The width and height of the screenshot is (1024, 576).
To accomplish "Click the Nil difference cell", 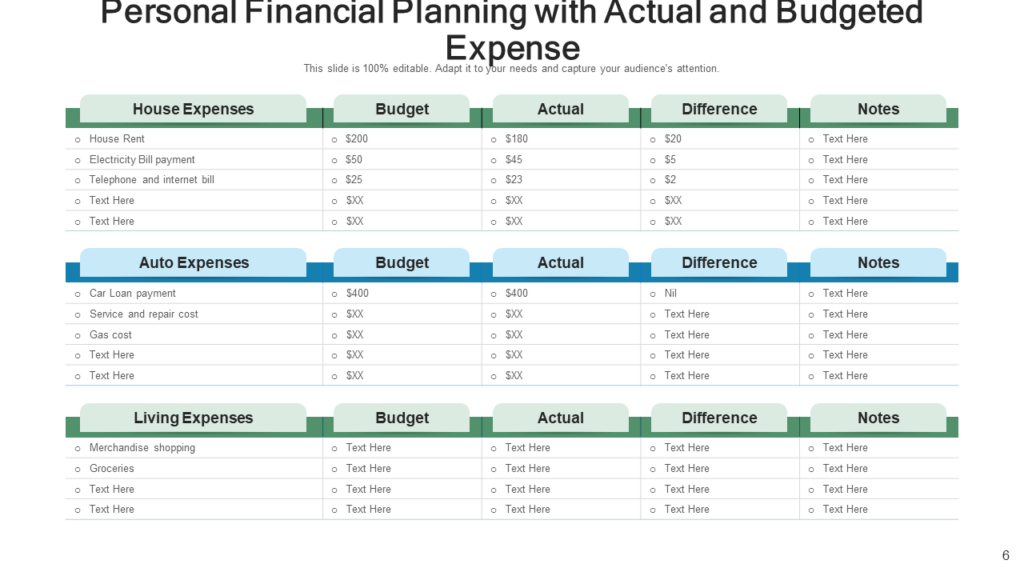I will [670, 293].
